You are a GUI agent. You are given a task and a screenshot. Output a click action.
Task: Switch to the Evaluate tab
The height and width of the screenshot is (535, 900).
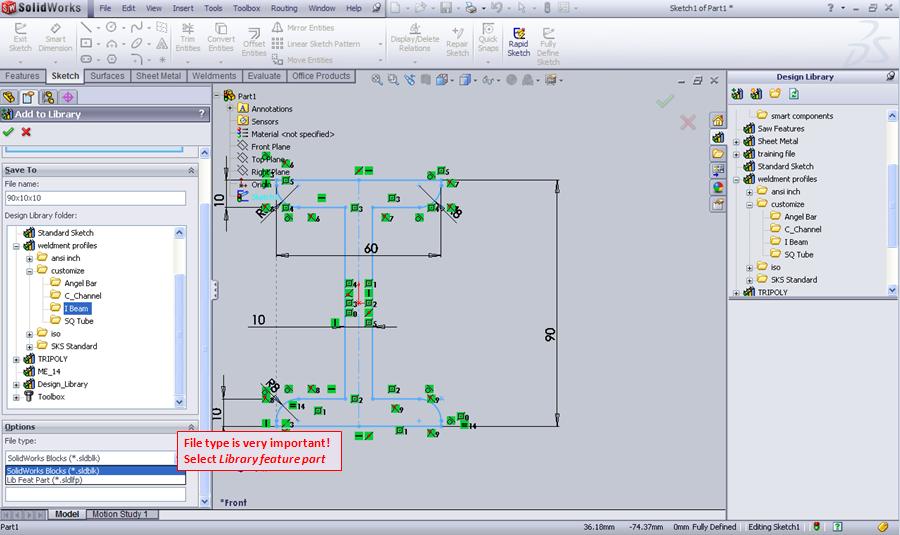coord(264,76)
